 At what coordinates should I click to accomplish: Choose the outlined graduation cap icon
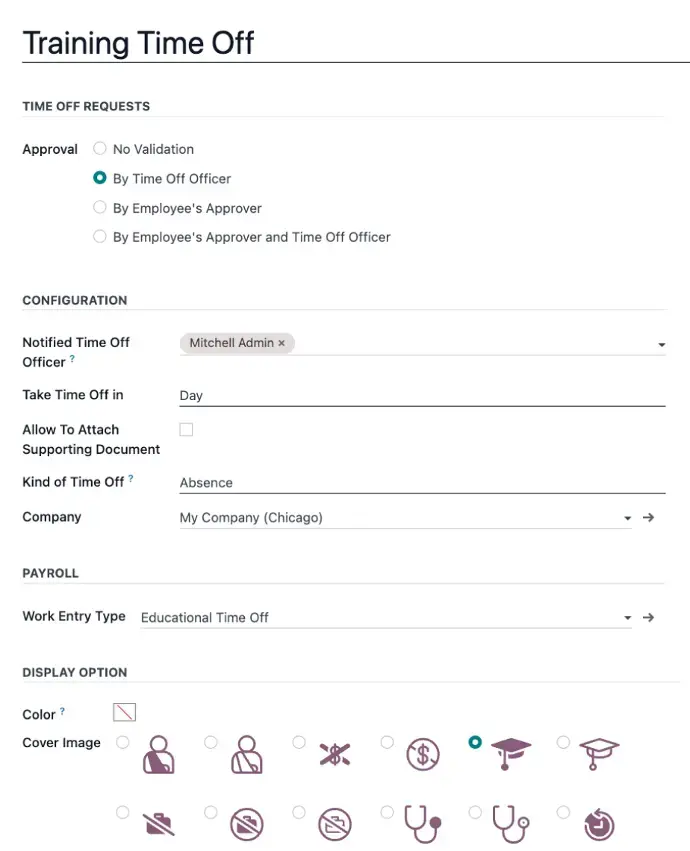tap(563, 742)
